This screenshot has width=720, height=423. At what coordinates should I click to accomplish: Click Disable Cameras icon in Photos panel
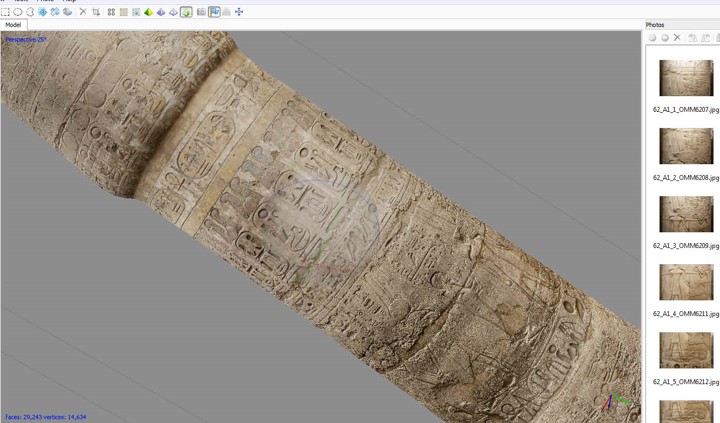point(664,38)
